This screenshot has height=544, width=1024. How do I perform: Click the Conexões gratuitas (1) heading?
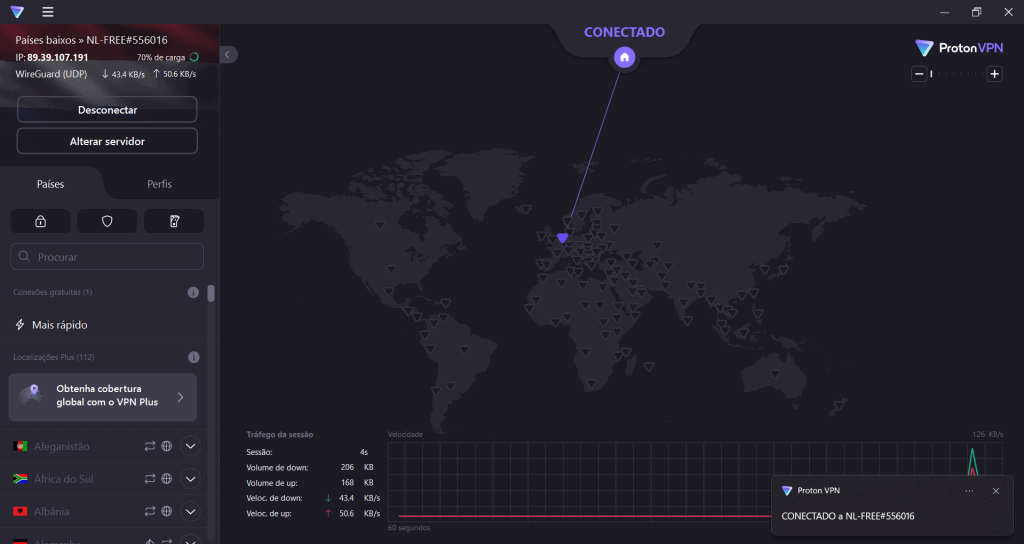(x=52, y=292)
